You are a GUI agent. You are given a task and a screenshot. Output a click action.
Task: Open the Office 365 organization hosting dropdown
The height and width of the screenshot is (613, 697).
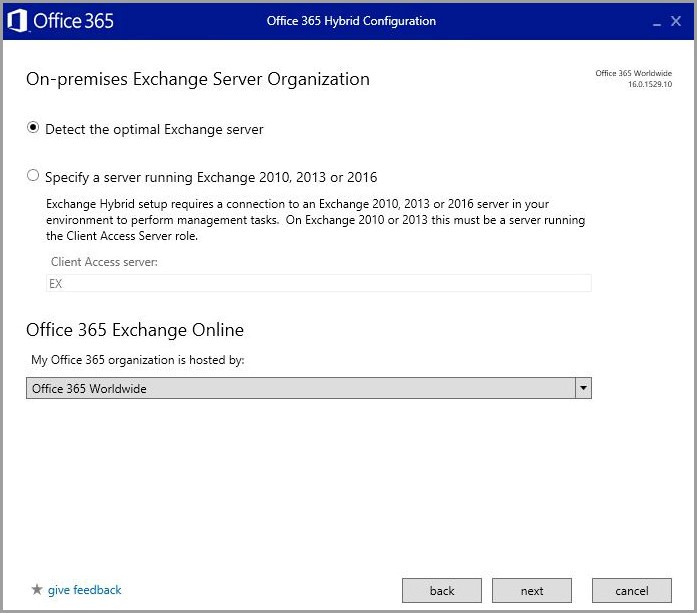[300, 388]
